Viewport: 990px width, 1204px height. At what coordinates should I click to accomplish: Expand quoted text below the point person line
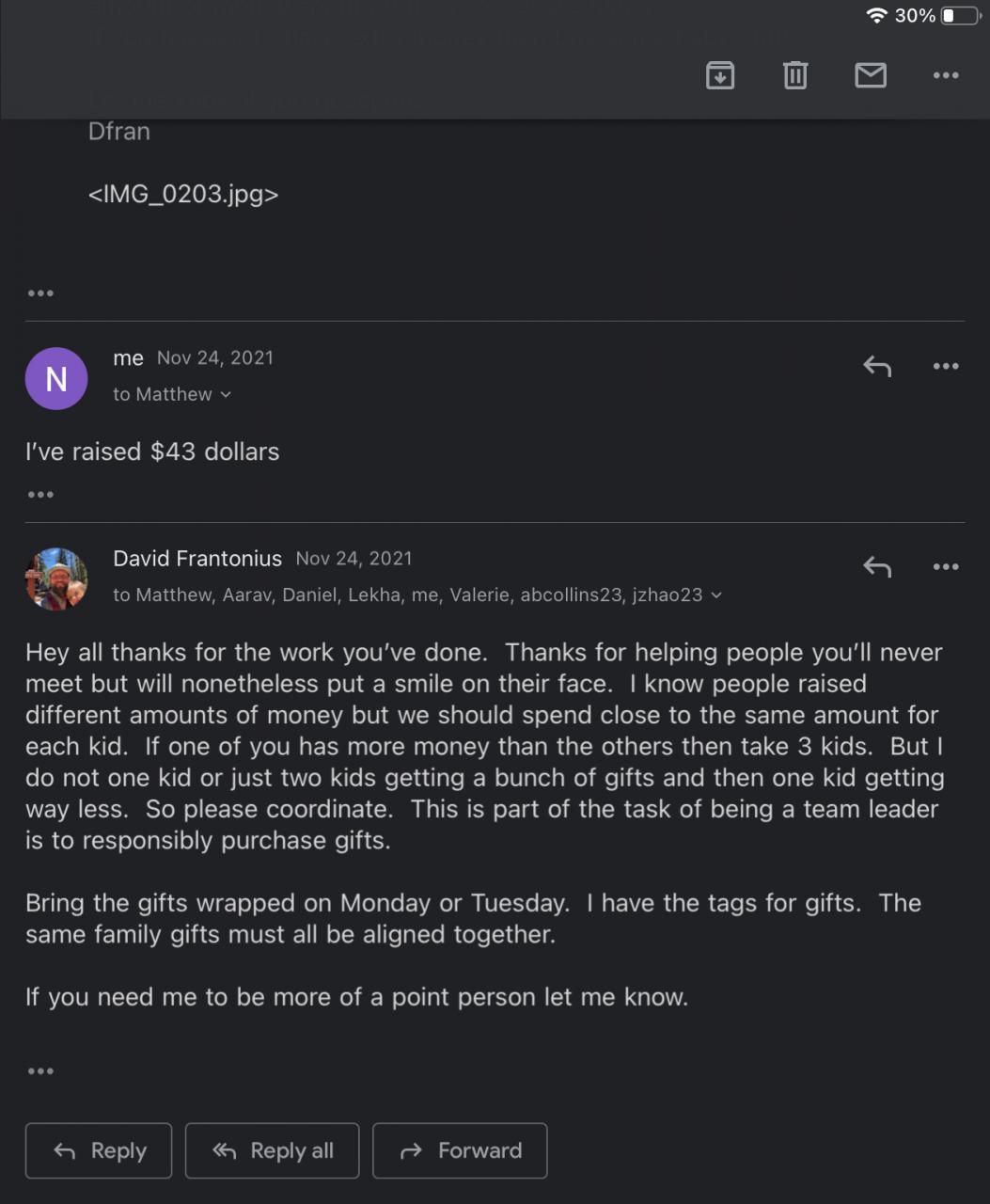(x=40, y=1071)
